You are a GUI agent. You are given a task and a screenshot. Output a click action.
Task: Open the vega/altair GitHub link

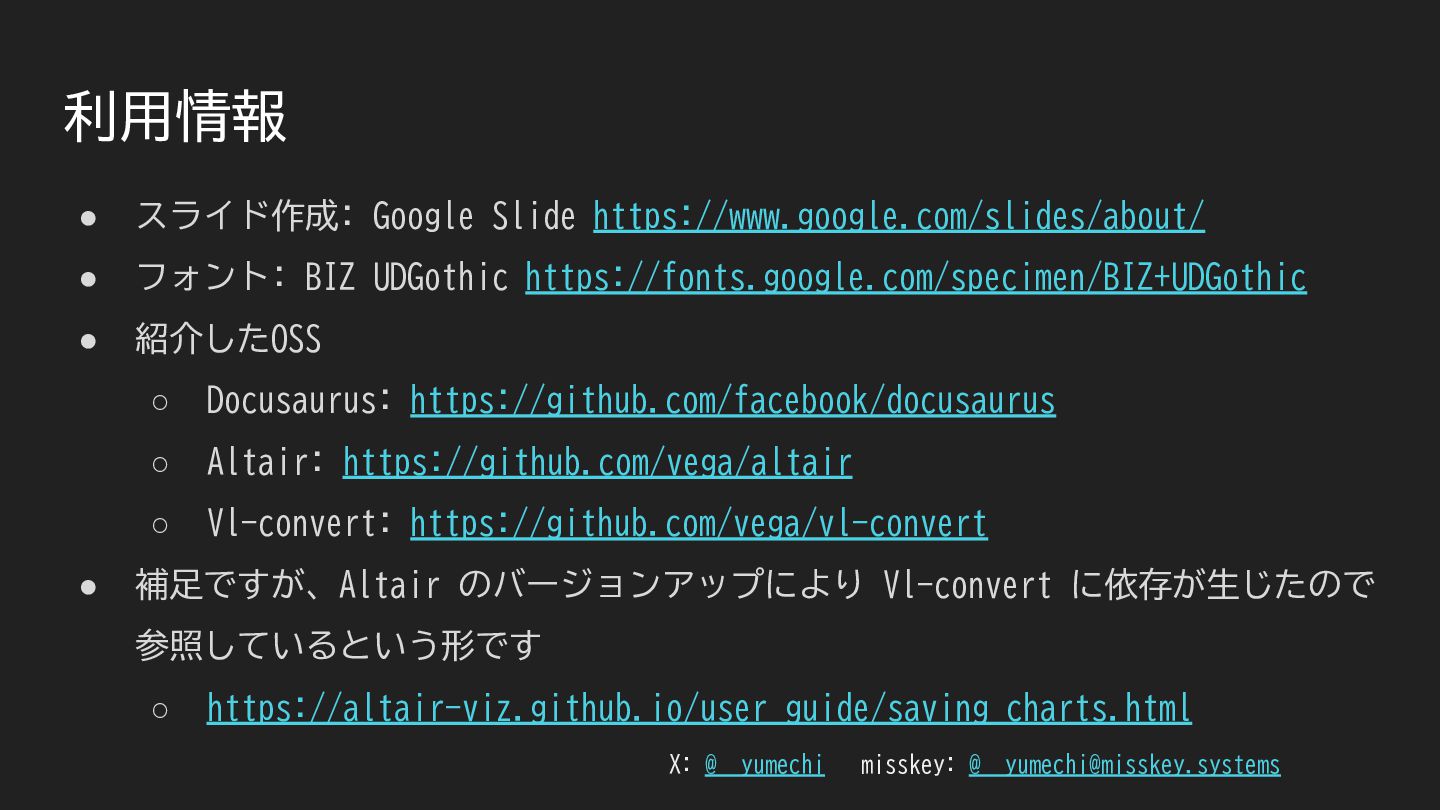coord(597,462)
